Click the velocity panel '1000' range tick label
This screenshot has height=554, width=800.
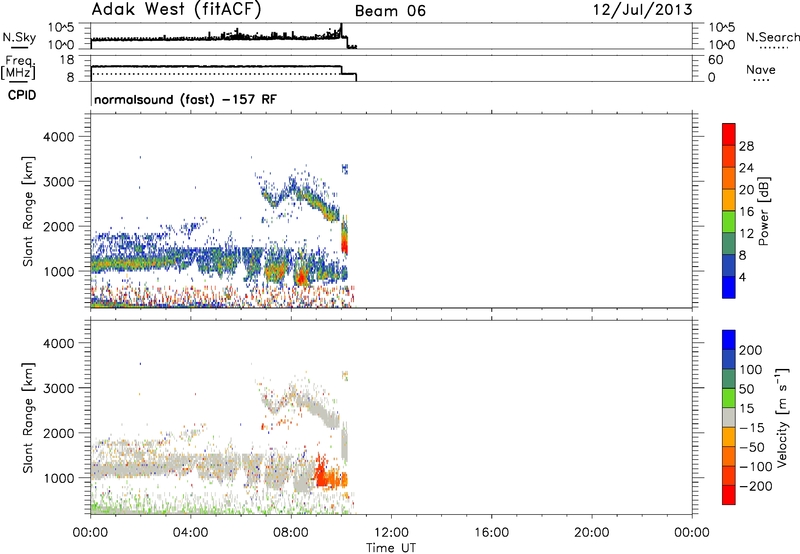click(59, 478)
